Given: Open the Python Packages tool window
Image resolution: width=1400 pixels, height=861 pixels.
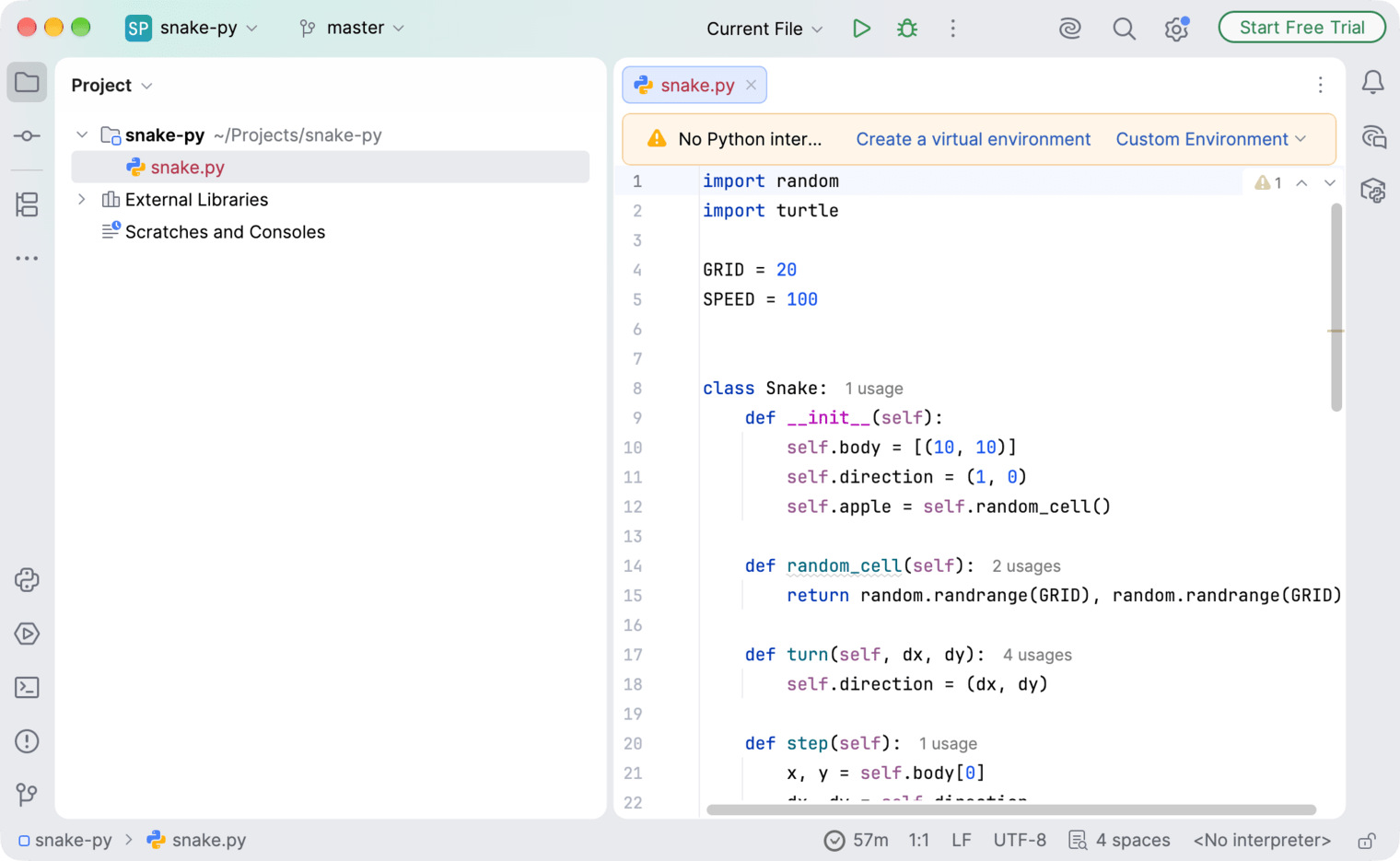Looking at the screenshot, I should point(27,580).
